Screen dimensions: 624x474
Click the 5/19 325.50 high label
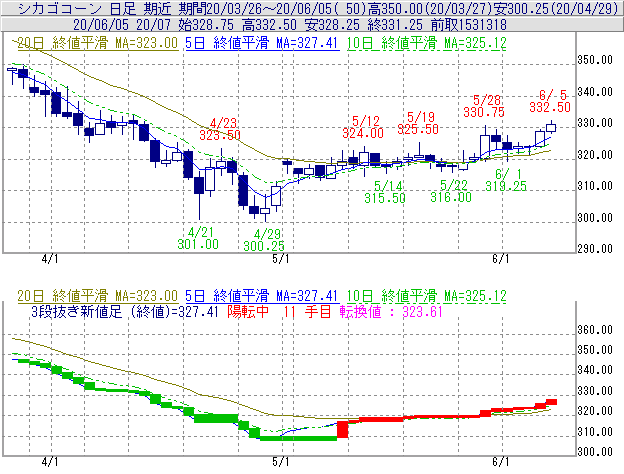pos(418,123)
